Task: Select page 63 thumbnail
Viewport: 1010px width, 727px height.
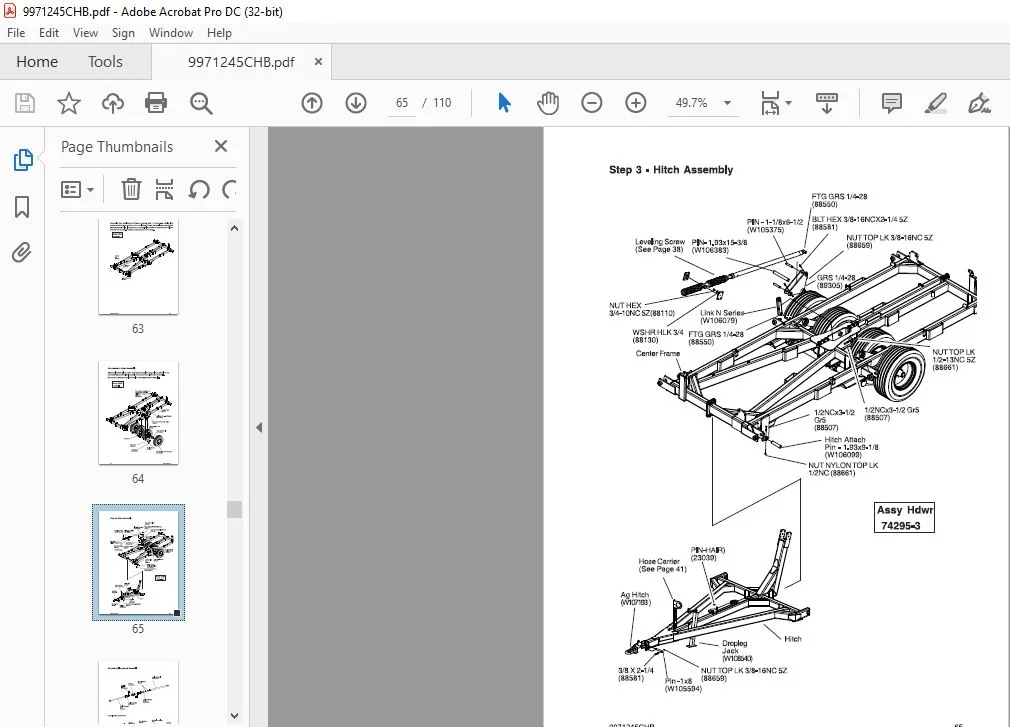Action: [x=138, y=267]
